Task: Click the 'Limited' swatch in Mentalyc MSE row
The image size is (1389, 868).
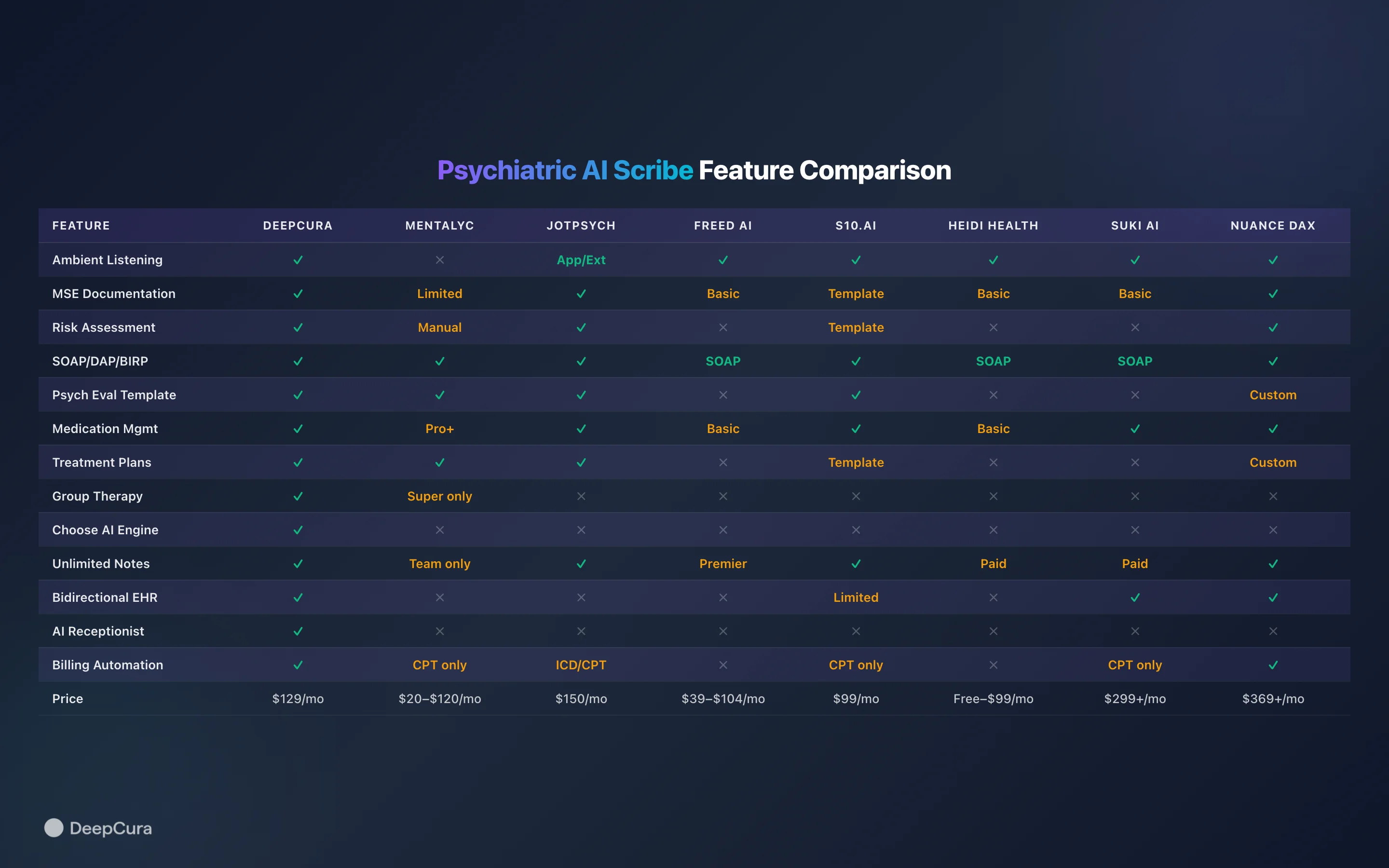Action: point(440,293)
